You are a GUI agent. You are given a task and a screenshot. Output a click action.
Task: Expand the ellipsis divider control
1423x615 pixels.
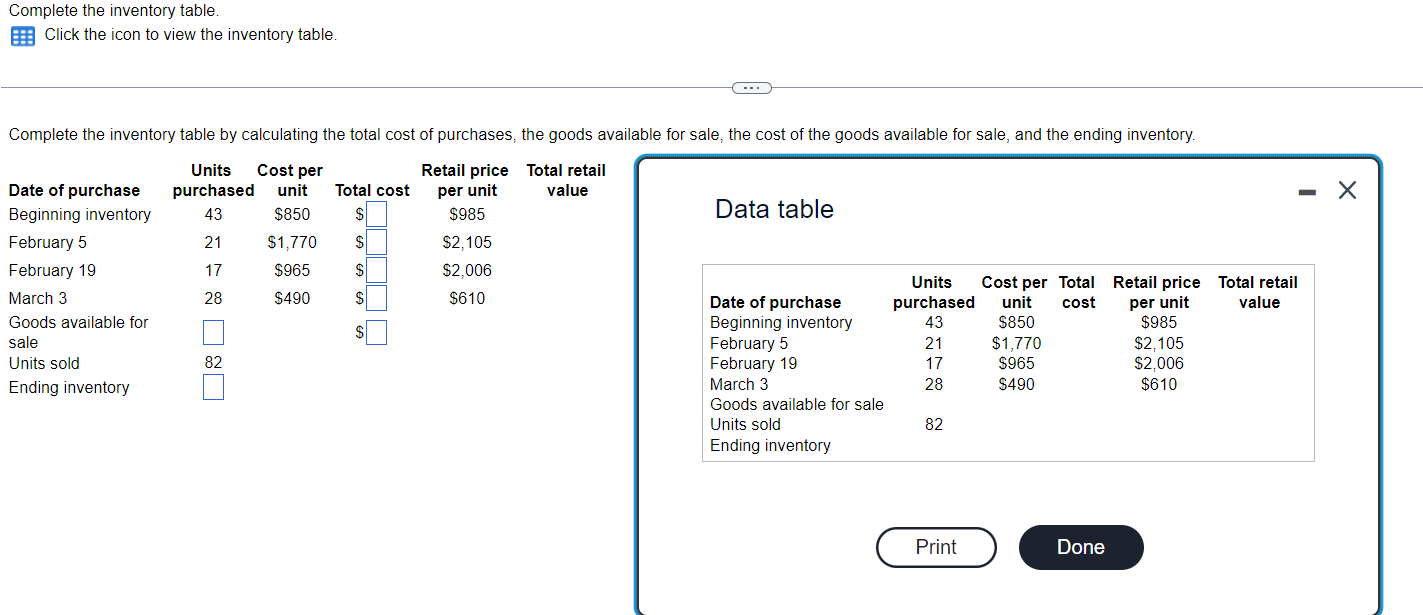pos(751,88)
